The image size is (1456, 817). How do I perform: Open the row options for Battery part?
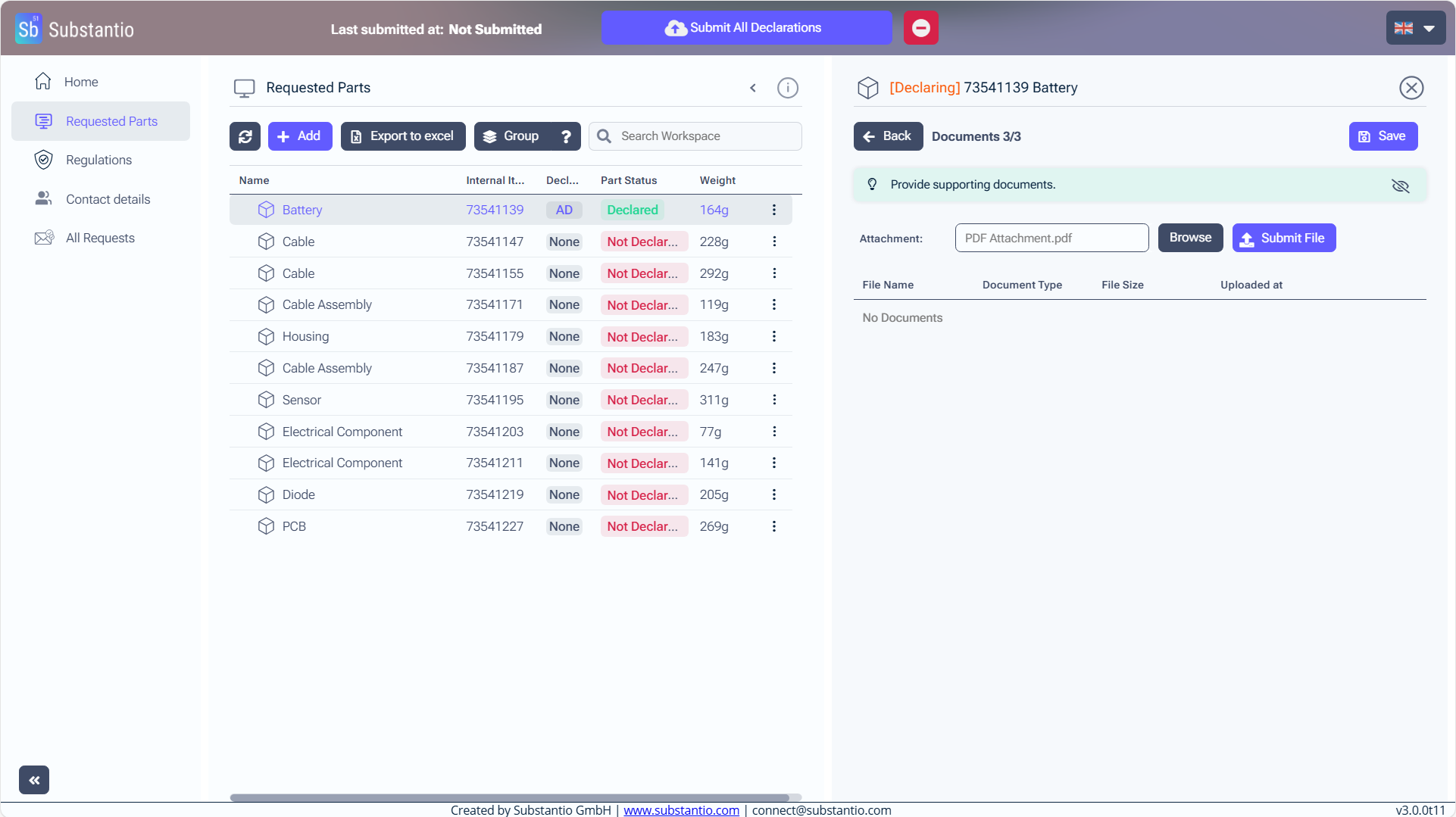coord(773,210)
